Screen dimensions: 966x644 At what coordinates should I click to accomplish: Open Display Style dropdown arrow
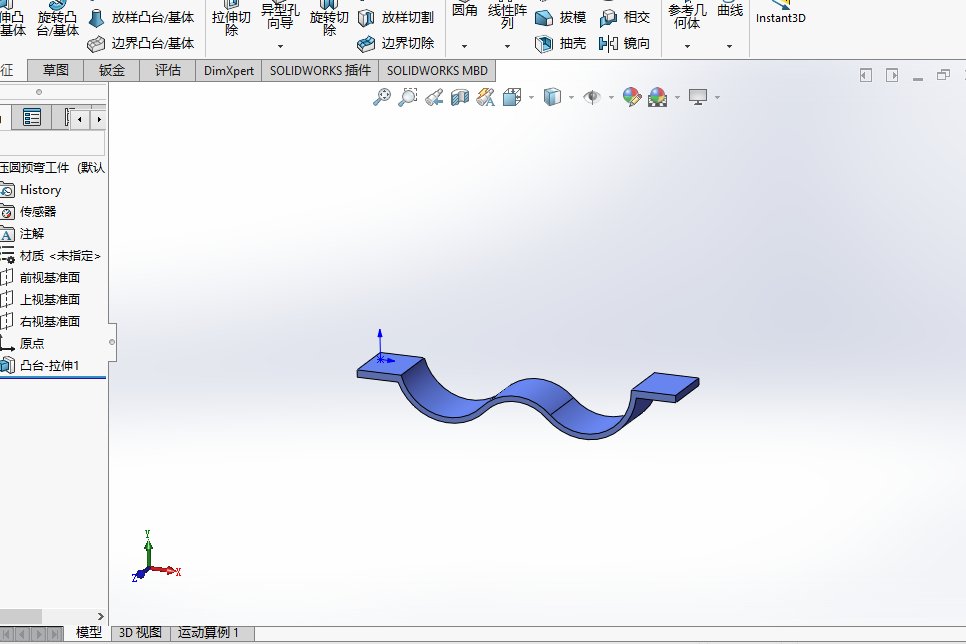point(571,97)
